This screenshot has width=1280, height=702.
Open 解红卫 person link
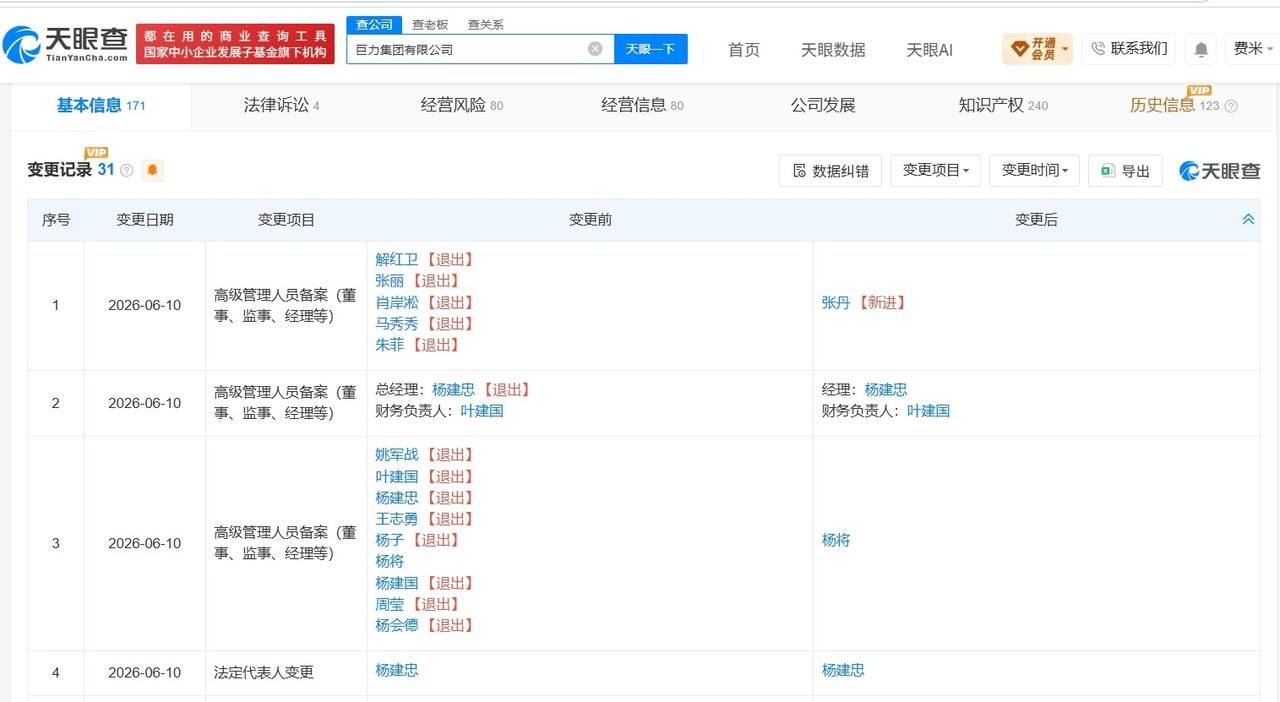(397, 259)
